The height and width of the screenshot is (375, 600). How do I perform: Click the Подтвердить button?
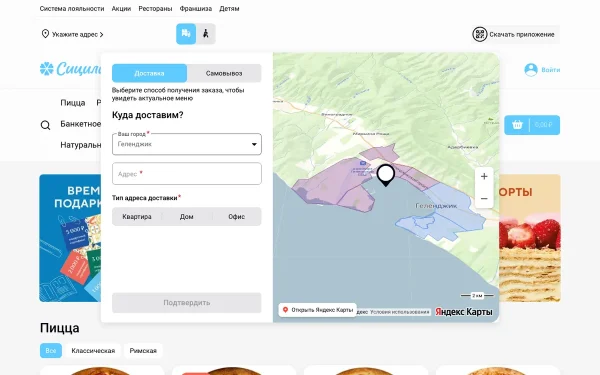pyautogui.click(x=187, y=303)
